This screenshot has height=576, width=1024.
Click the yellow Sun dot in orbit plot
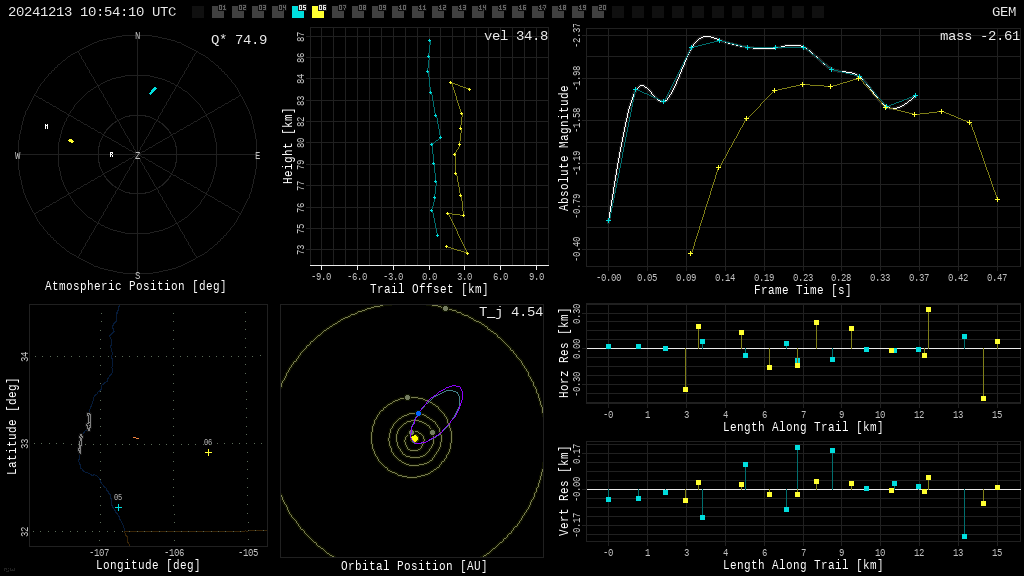tap(415, 438)
